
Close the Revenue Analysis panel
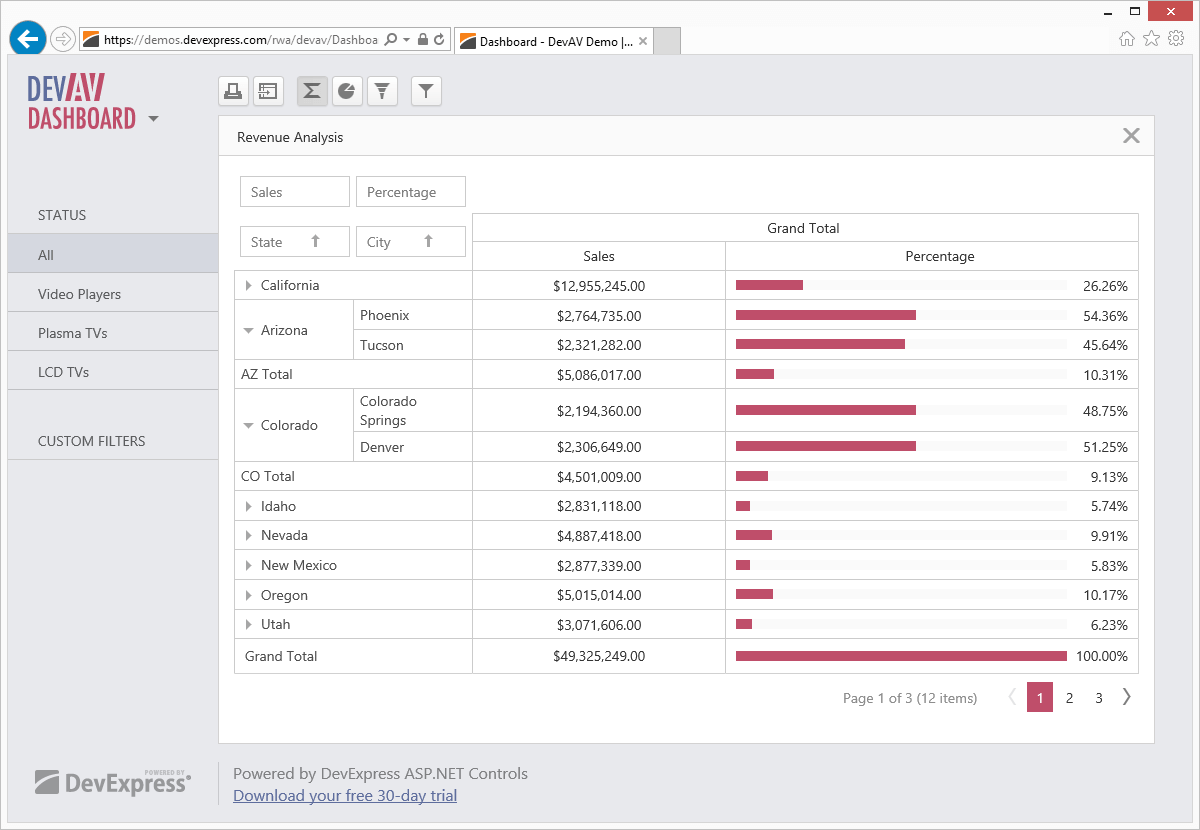point(1131,136)
